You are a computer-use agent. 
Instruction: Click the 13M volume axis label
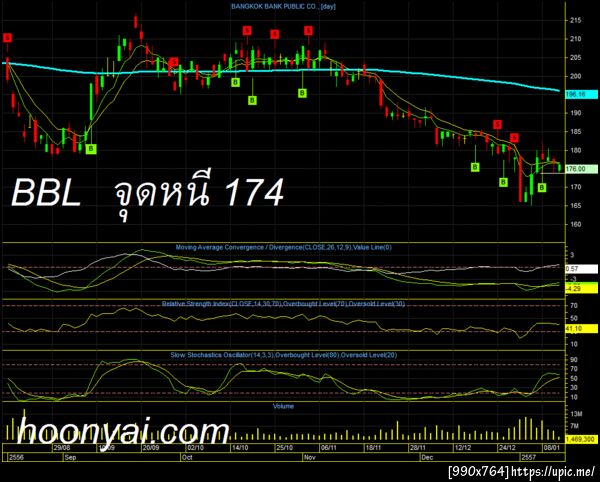(576, 414)
